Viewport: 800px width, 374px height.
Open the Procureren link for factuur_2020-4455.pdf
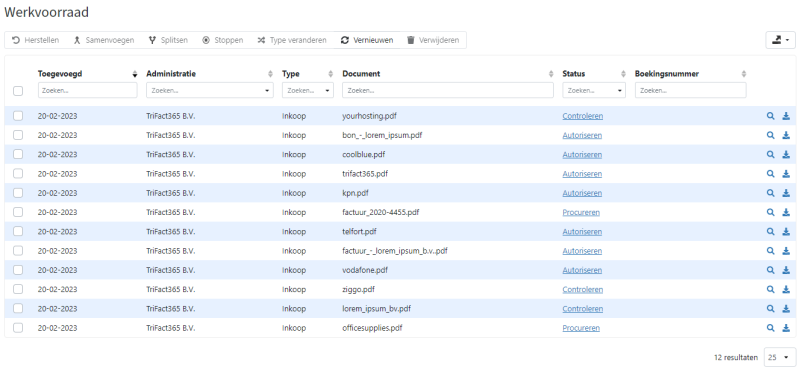point(581,212)
